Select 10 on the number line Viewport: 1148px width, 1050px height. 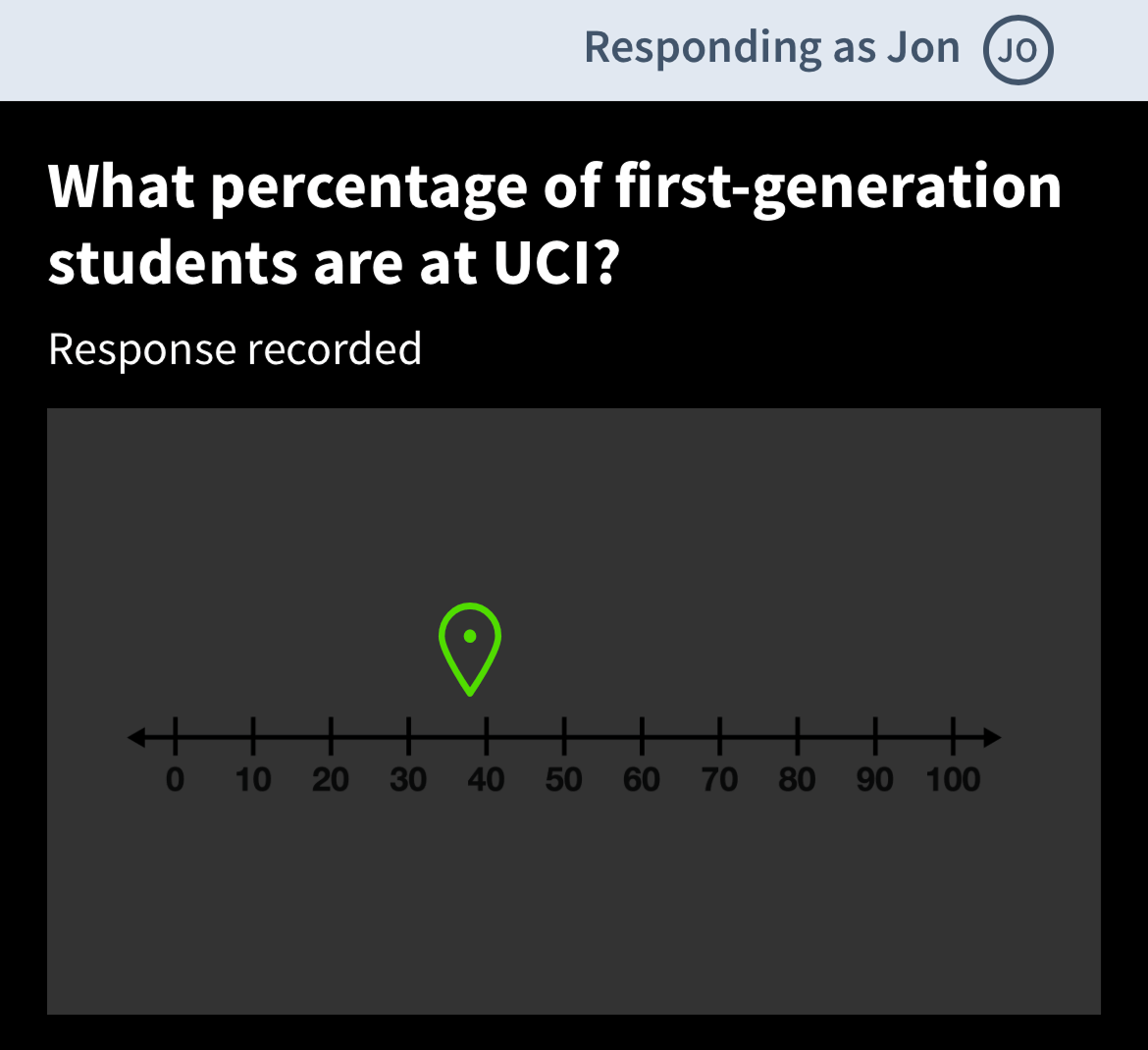coord(253,737)
